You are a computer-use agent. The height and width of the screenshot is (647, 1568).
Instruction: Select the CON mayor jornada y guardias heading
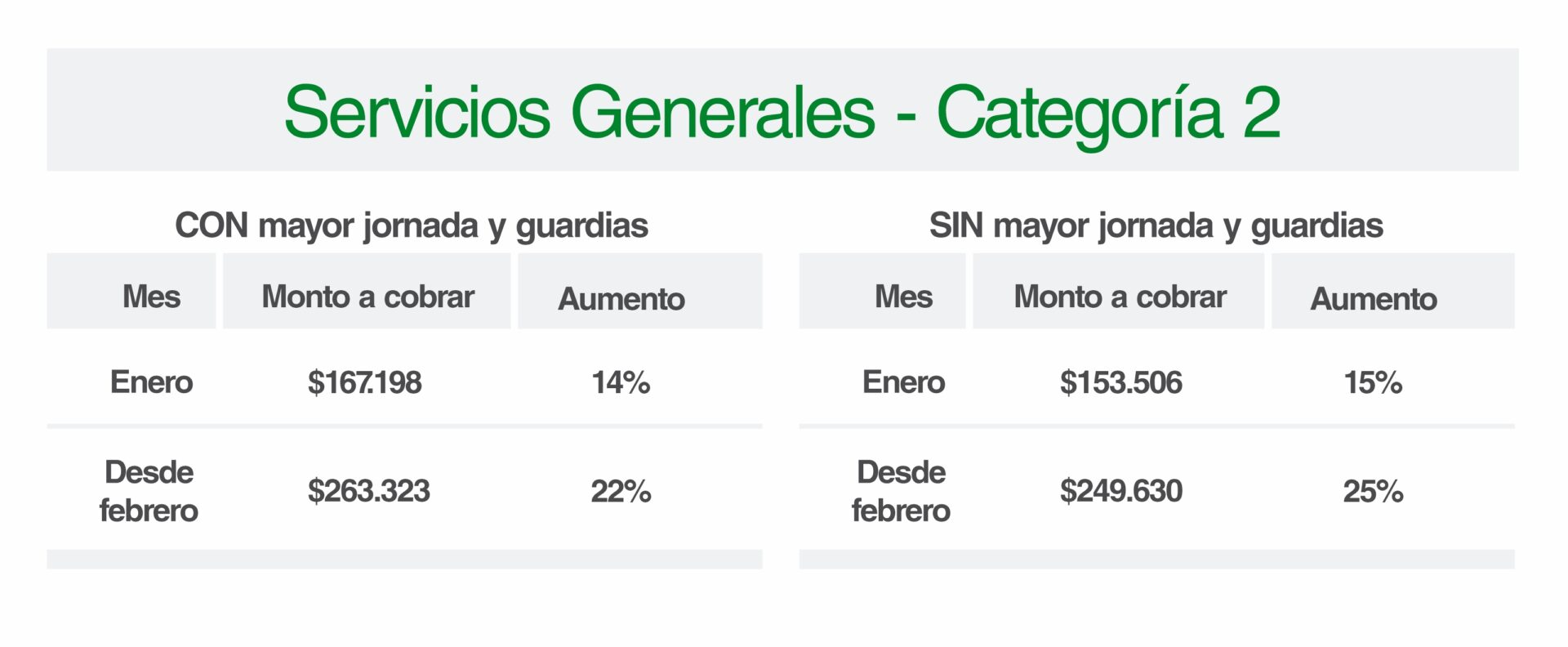coord(411,225)
